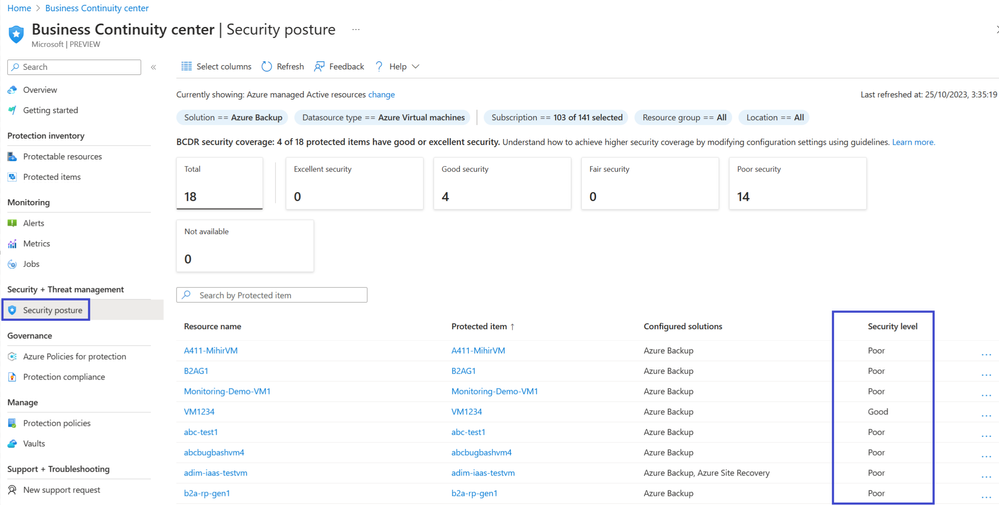Click the Home breadcrumb link
This screenshot has width=999, height=505.
(x=18, y=8)
